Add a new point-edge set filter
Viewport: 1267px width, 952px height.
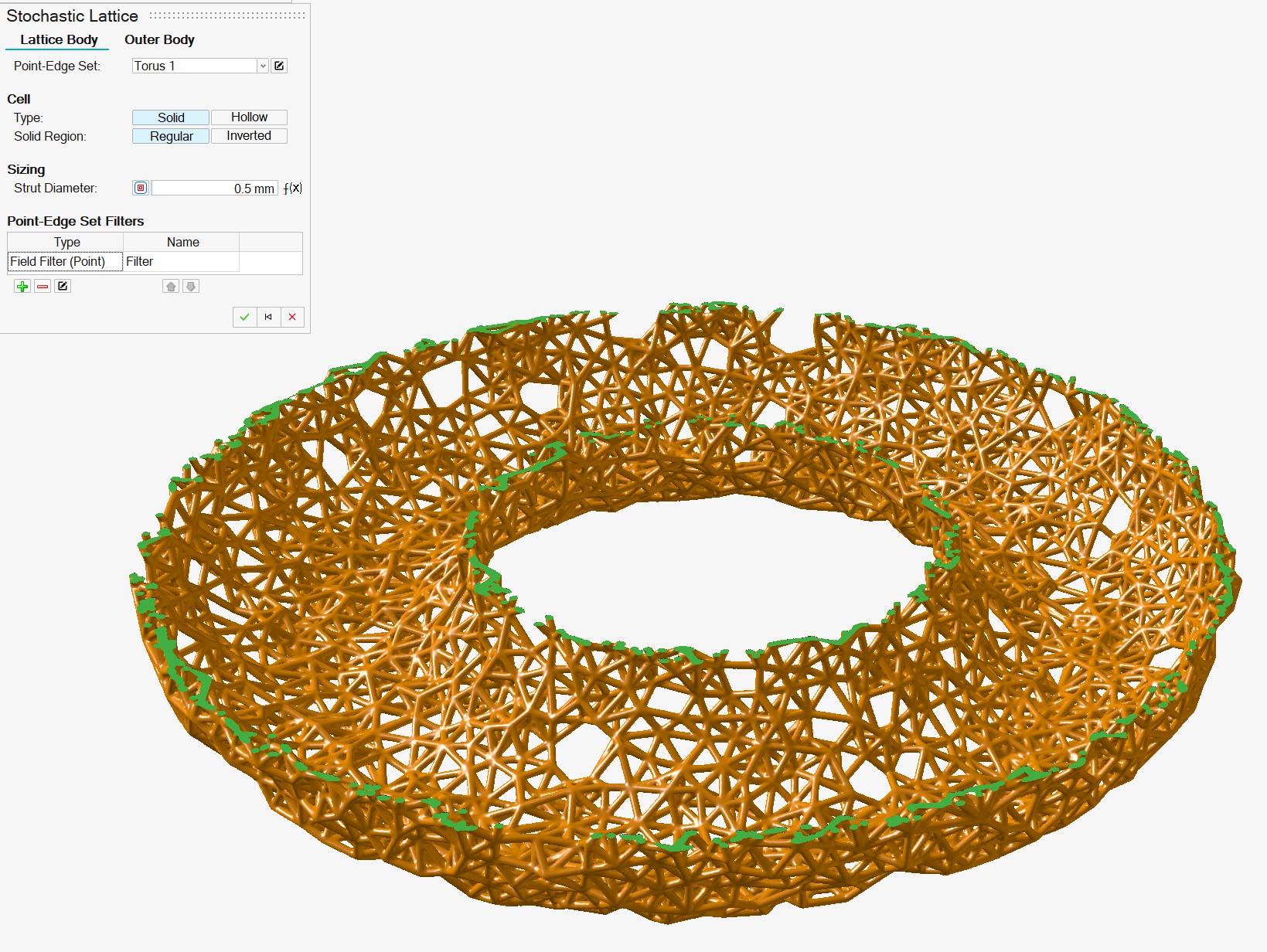point(22,287)
